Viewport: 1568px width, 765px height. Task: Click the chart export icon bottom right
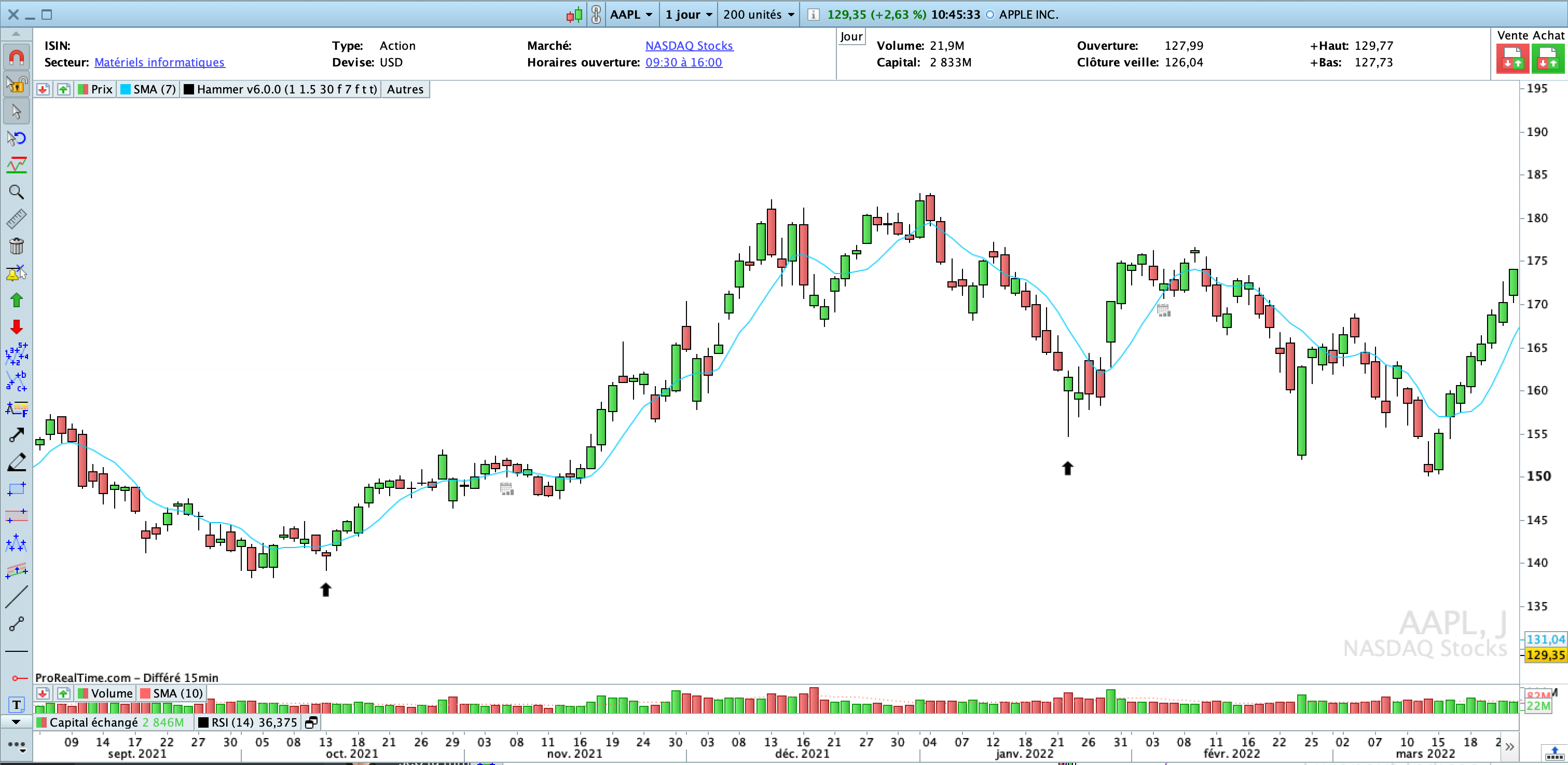pos(1554,753)
